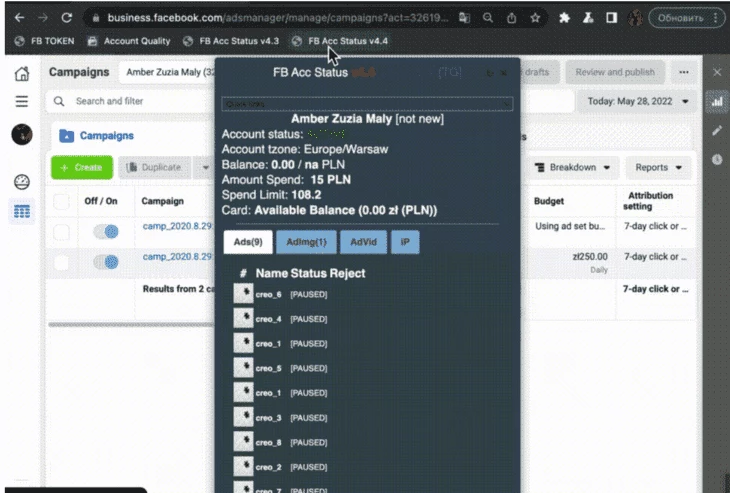The width and height of the screenshot is (730, 493).
Task: Open the Account Quality bookmark
Action: pos(129,41)
